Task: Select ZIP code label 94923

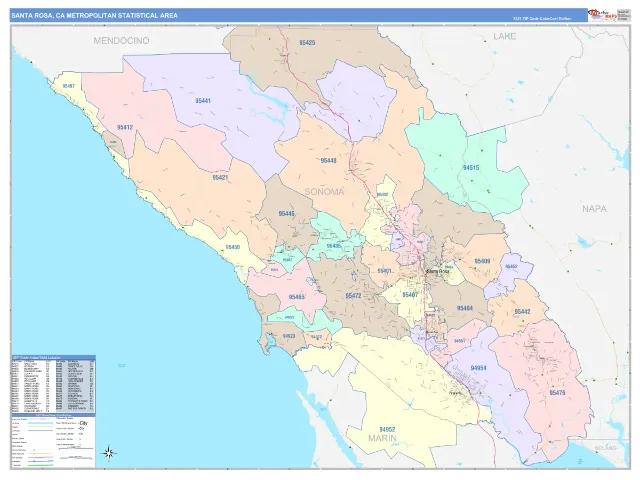Action: tap(289, 336)
